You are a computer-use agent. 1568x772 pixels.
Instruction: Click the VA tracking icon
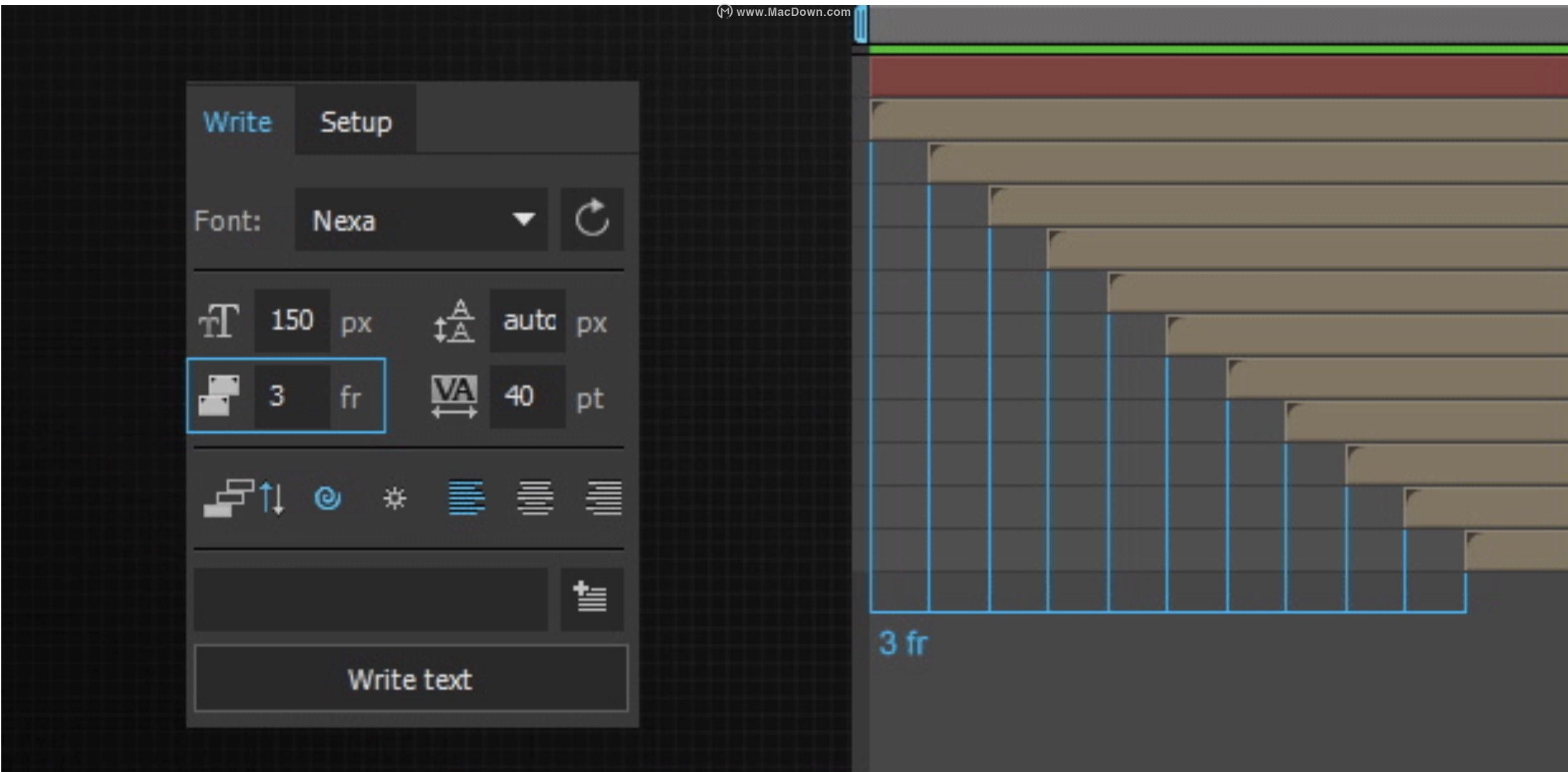(454, 396)
